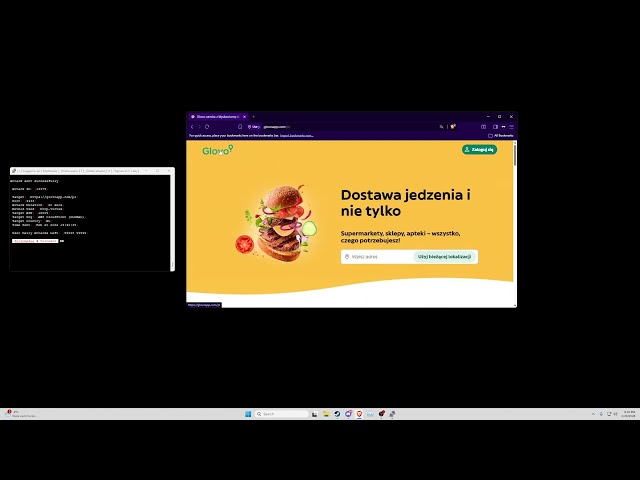Viewport: 640px width, 480px height.
Task: Click the Zaloguj się button
Action: [x=479, y=149]
